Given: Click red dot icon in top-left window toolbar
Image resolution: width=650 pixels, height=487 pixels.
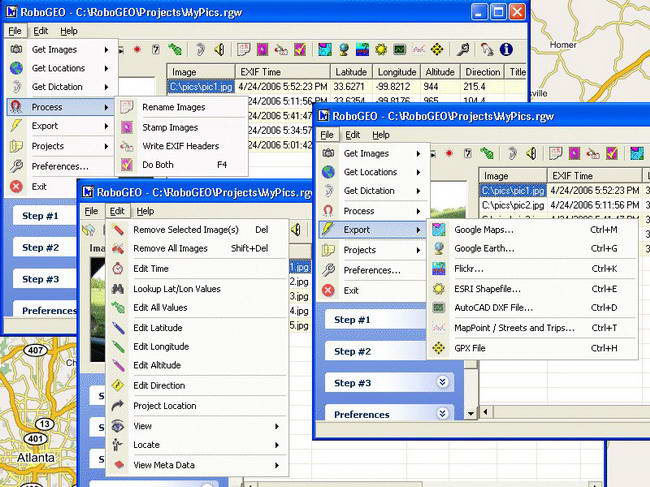Looking at the screenshot, I should [137, 50].
